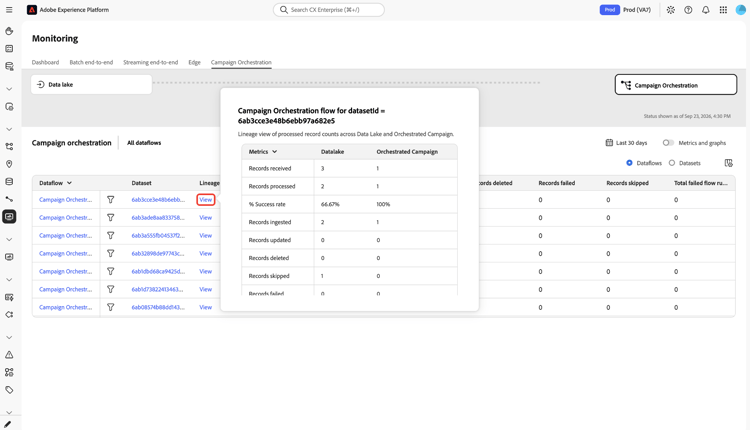Collapse sidebar chevron above the alerts triangle
Image resolution: width=750 pixels, height=430 pixels.
click(x=9, y=337)
